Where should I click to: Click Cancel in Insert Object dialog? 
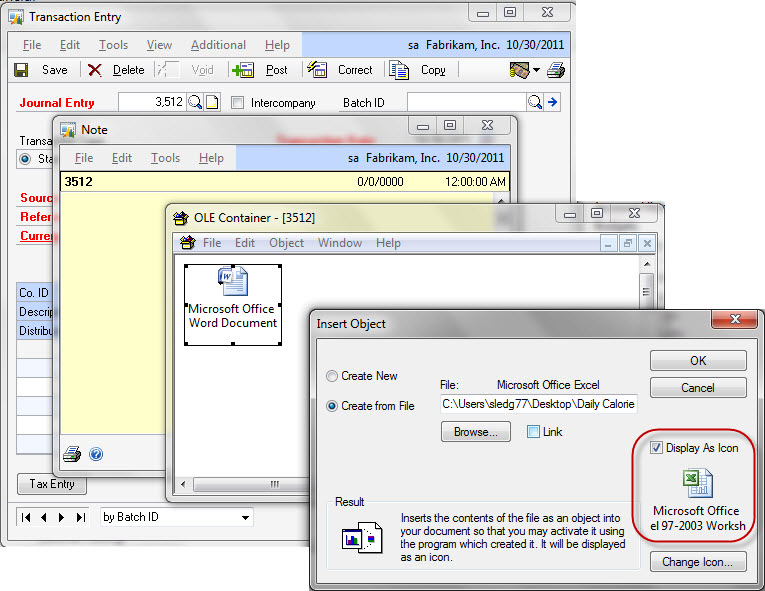[698, 388]
